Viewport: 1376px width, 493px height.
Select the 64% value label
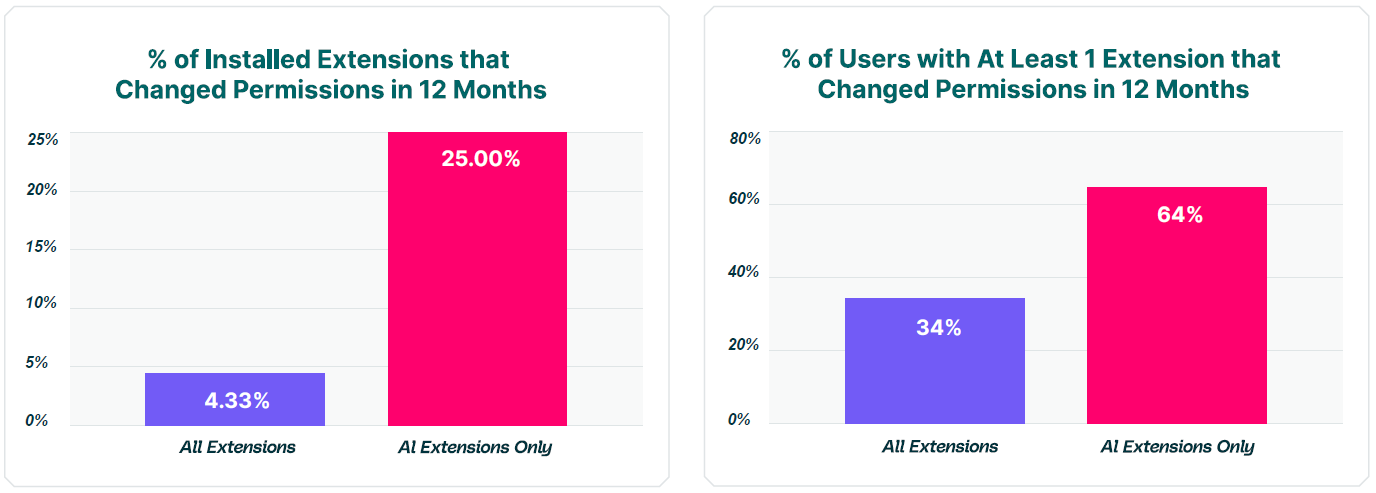(x=1180, y=214)
